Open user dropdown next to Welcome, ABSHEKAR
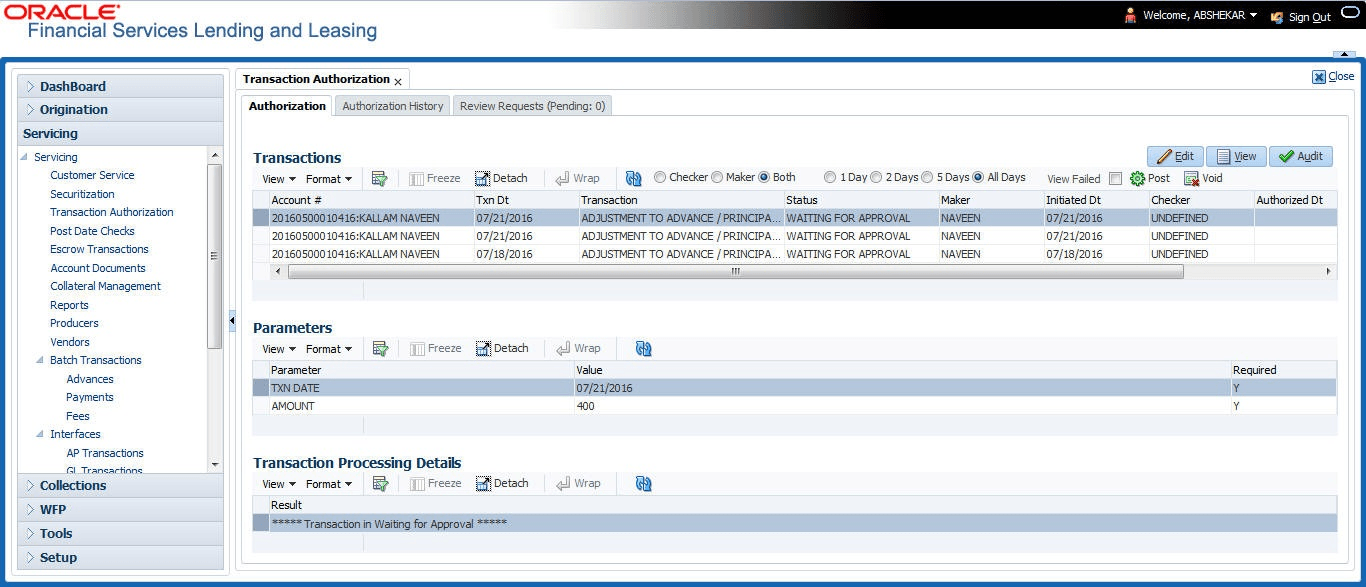This screenshot has width=1366, height=587. (x=1253, y=15)
